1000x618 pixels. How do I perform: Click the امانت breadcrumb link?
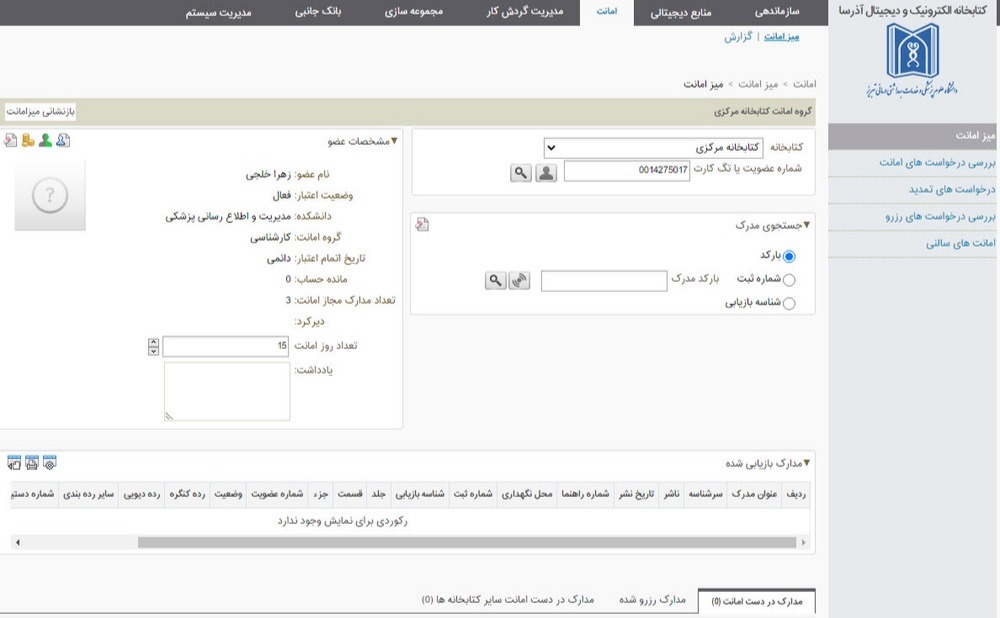tap(804, 84)
